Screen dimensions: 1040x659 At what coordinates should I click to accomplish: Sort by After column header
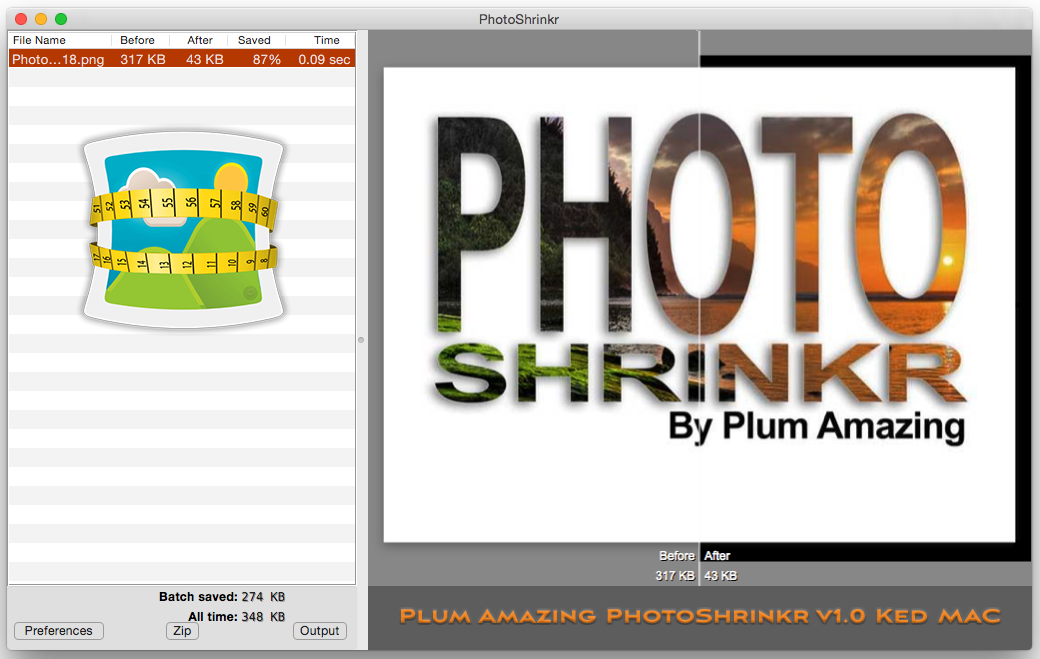tap(199, 40)
